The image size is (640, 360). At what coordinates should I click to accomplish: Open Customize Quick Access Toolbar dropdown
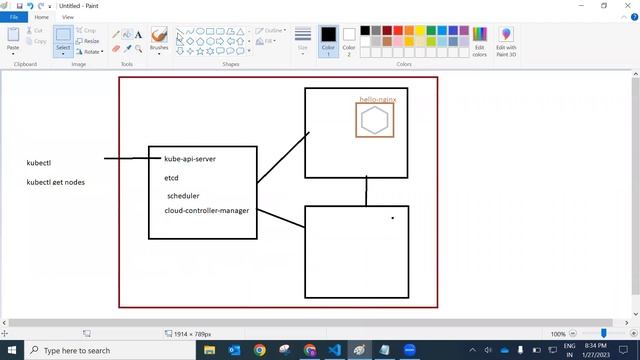pyautogui.click(x=50, y=7)
